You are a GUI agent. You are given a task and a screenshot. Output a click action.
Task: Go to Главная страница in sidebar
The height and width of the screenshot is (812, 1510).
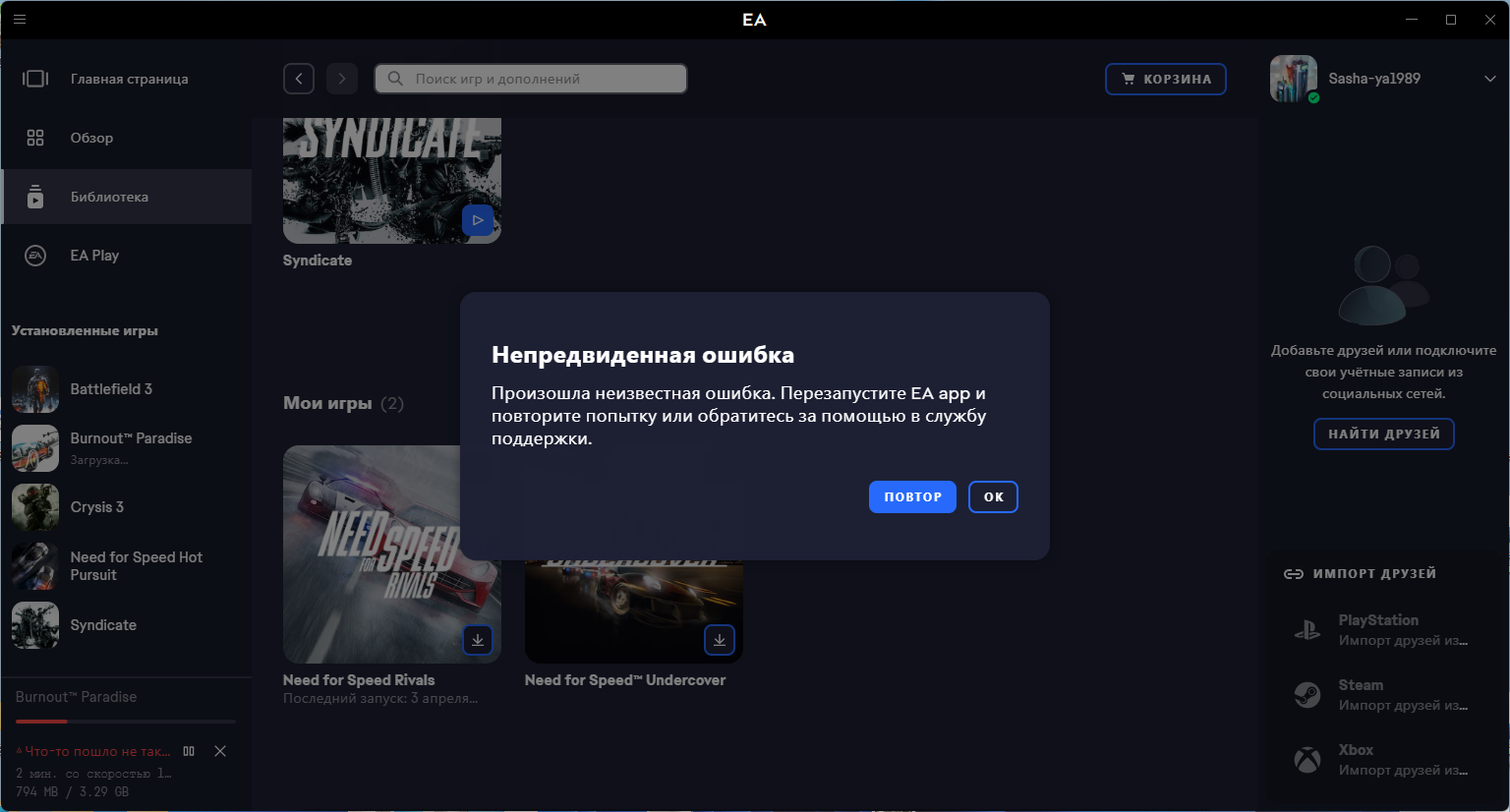126,79
